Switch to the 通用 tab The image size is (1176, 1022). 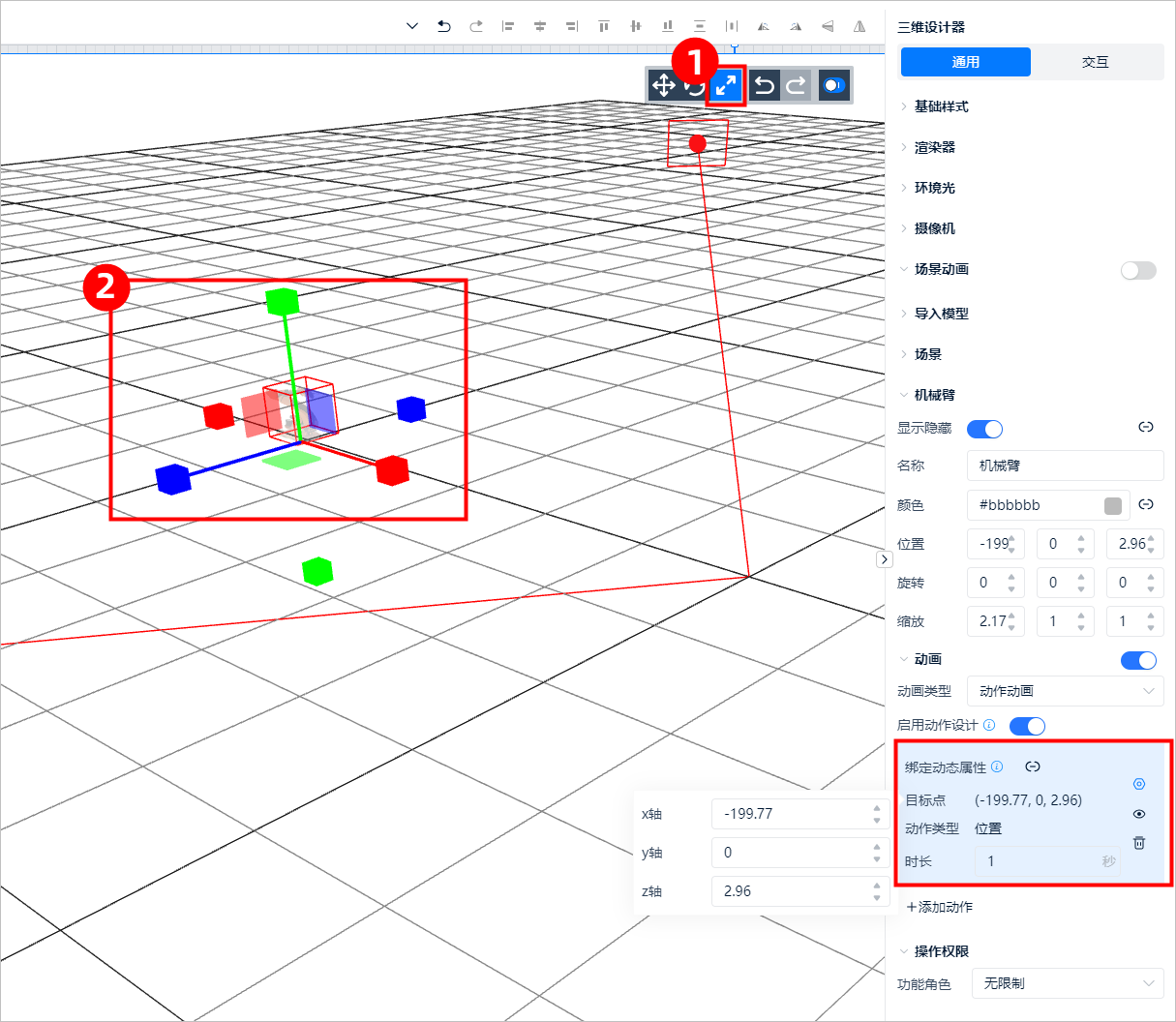pyautogui.click(x=966, y=62)
